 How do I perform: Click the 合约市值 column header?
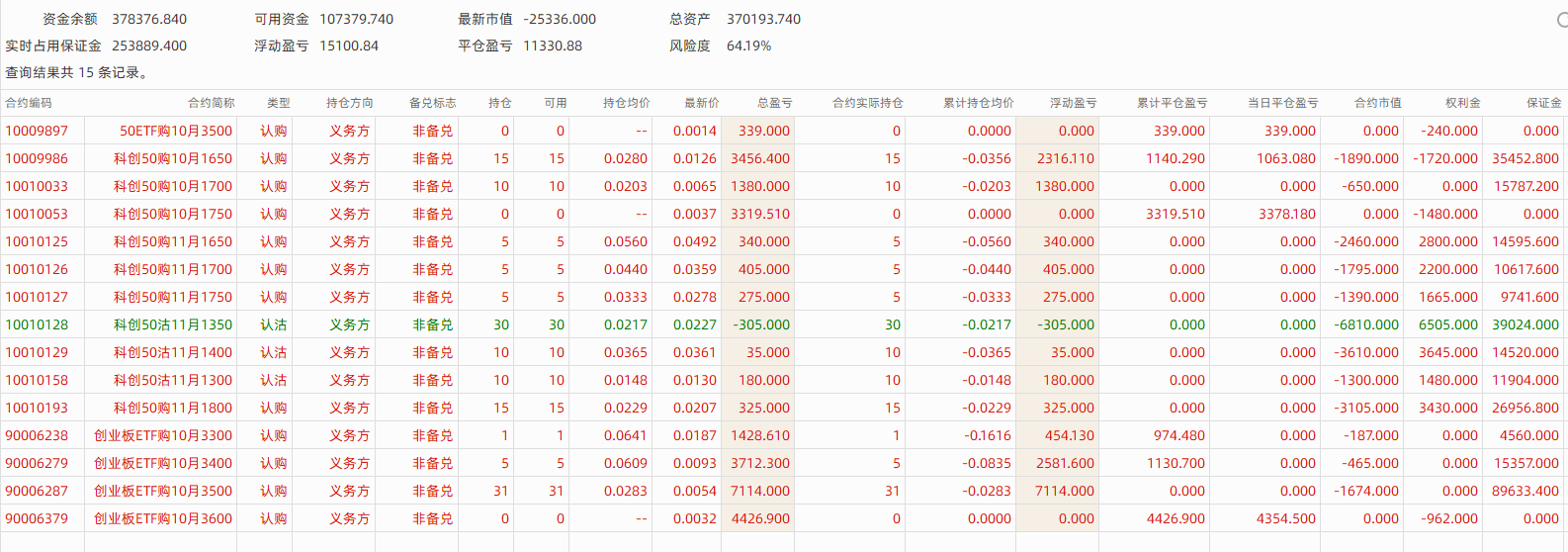(1377, 103)
